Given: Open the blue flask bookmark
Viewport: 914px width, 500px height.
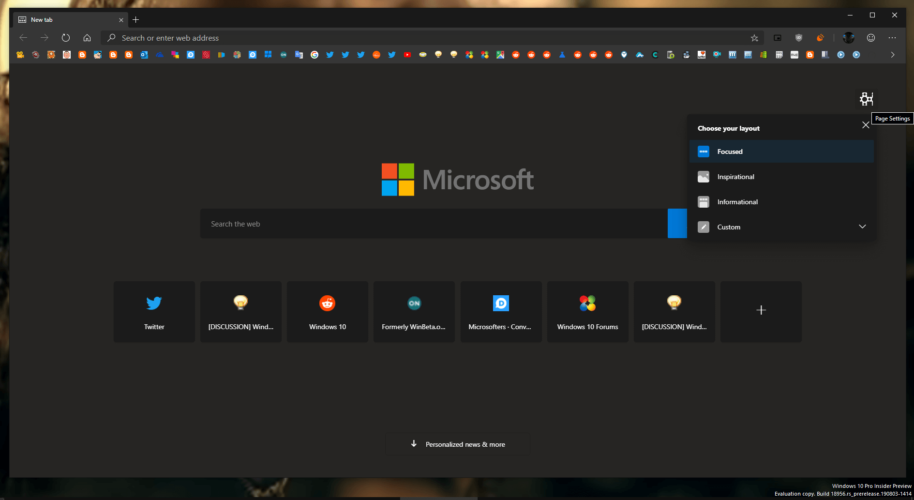Looking at the screenshot, I should pos(562,55).
